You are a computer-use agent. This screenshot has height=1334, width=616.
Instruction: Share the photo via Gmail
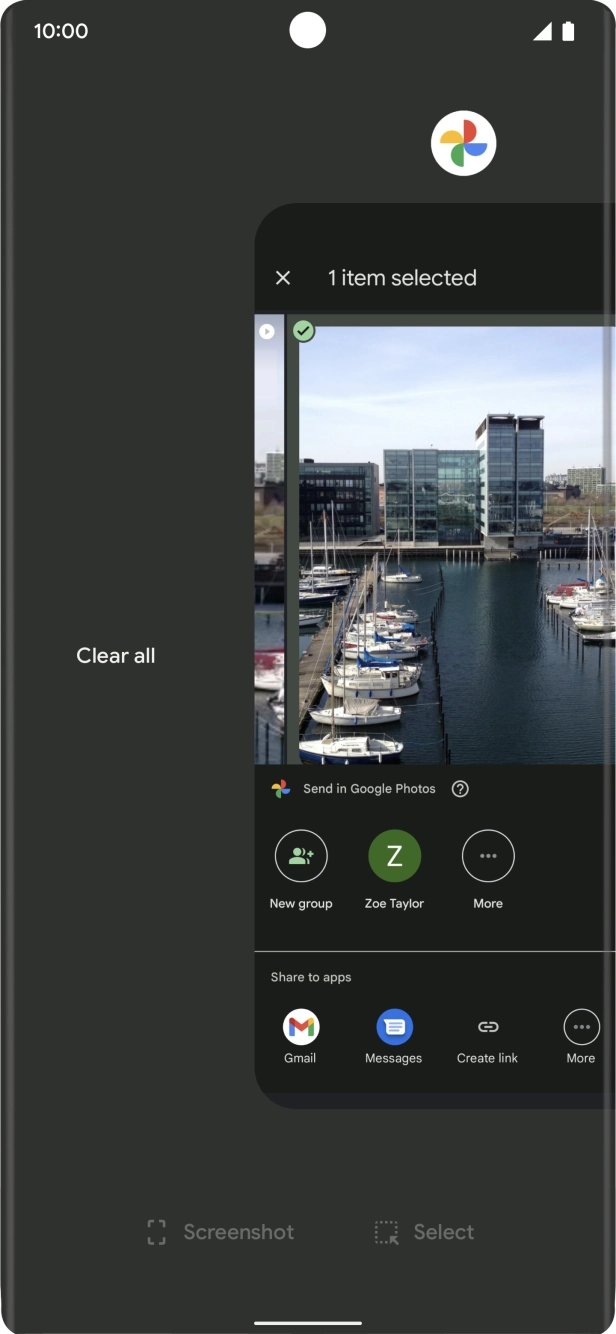tap(300, 1027)
